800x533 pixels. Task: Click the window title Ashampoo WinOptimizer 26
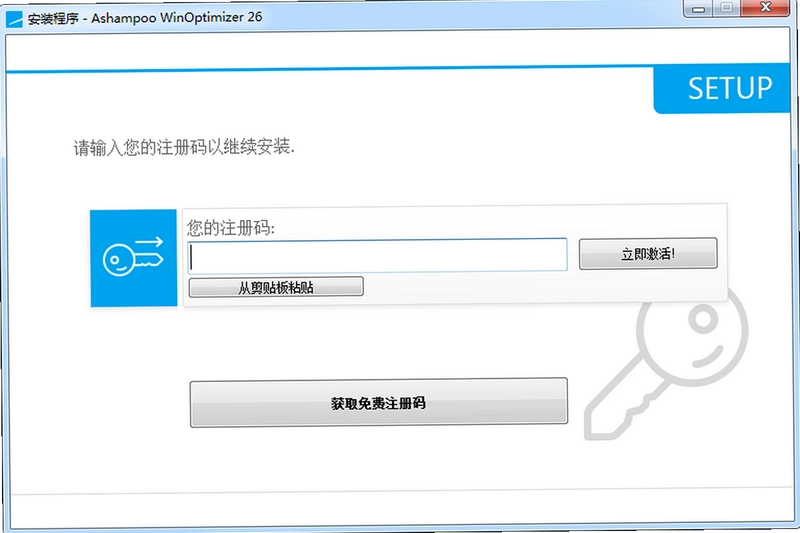pyautogui.click(x=177, y=18)
